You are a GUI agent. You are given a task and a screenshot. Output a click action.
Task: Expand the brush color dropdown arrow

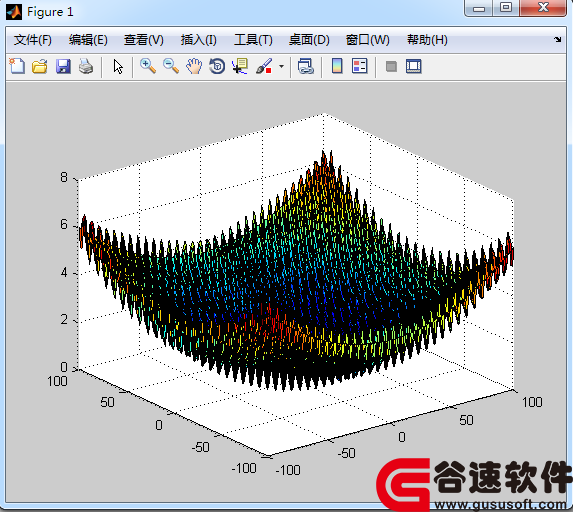281,67
